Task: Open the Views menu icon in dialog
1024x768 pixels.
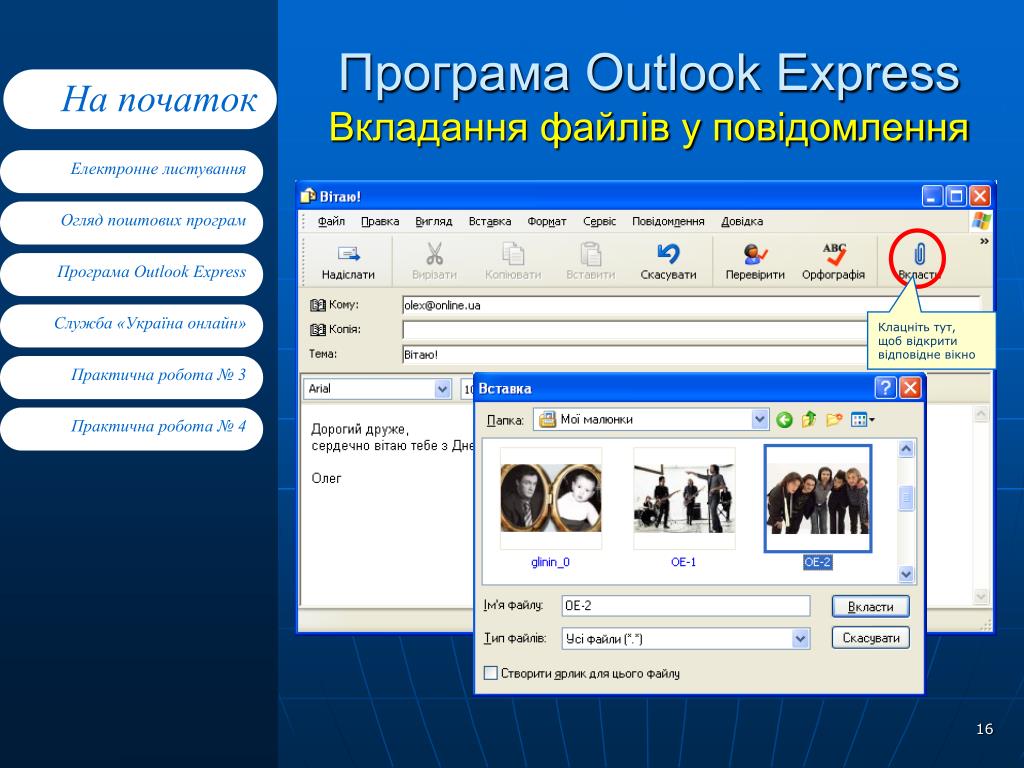Action: 862,419
